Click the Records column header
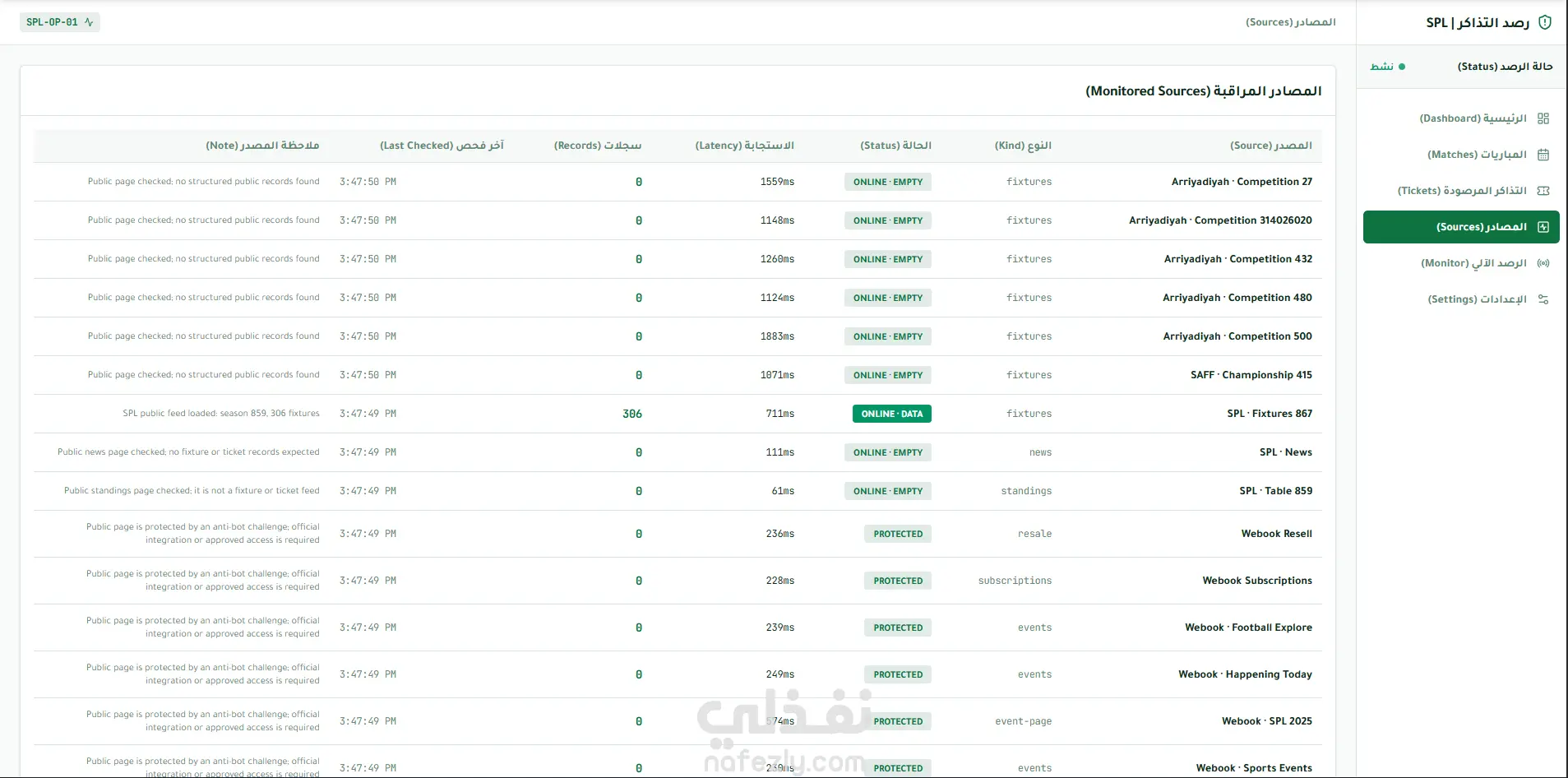 point(598,146)
